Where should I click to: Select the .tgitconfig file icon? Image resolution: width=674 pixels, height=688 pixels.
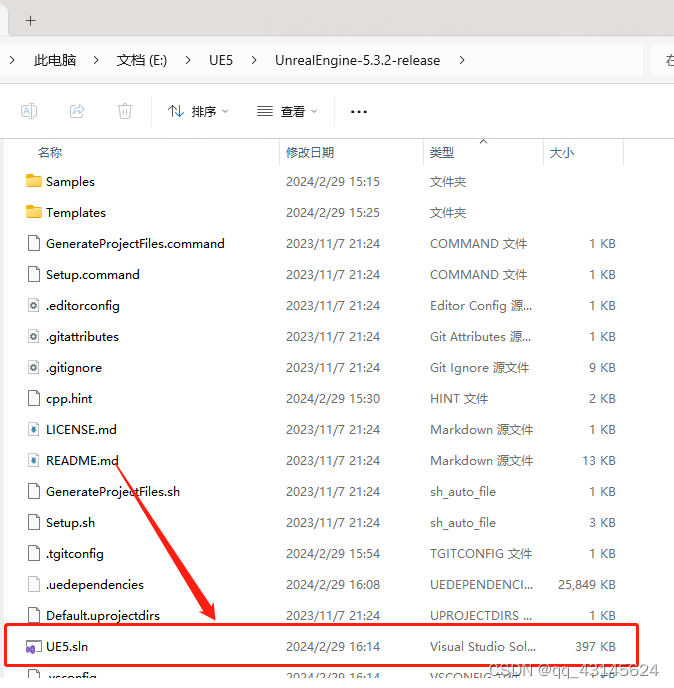click(x=34, y=553)
